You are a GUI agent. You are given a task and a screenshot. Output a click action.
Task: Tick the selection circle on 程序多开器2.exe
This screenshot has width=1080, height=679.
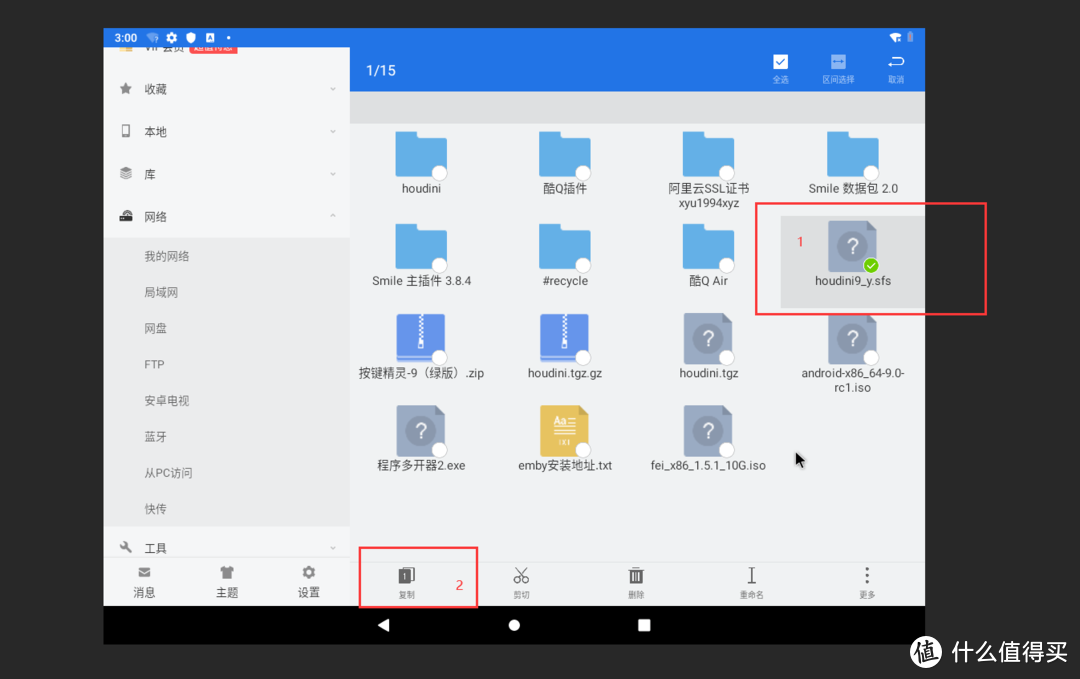[x=439, y=449]
